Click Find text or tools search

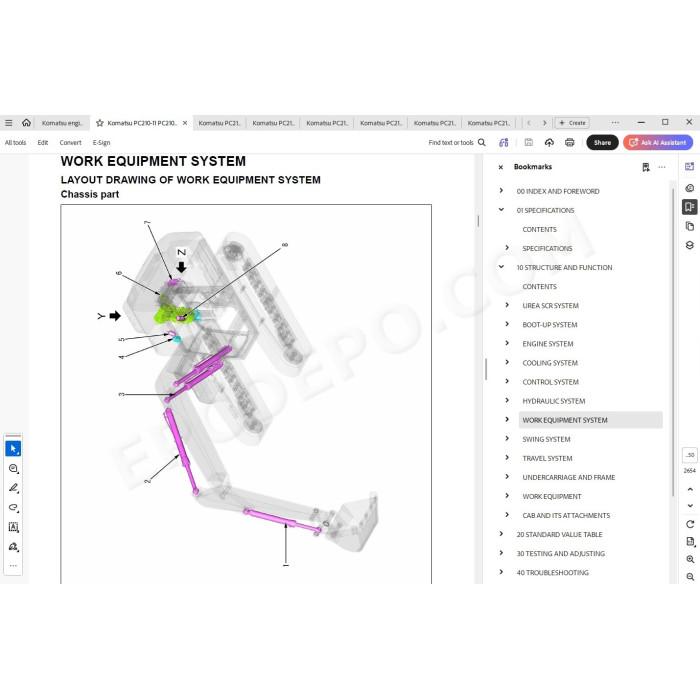pyautogui.click(x=457, y=142)
